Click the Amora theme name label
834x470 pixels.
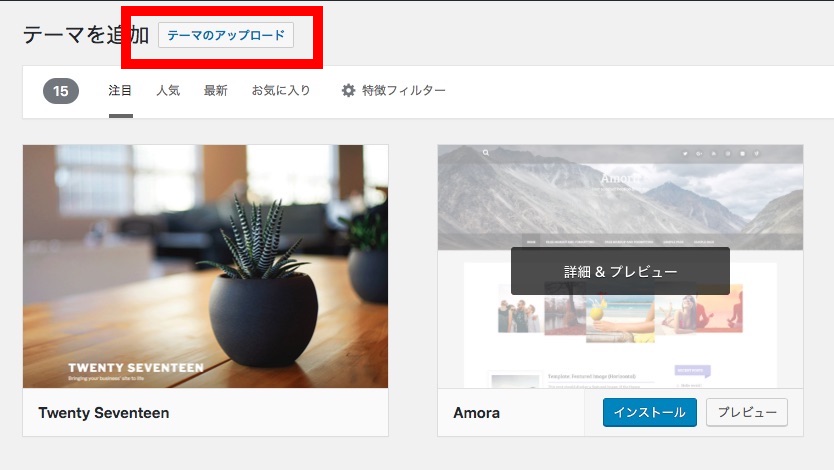point(476,412)
